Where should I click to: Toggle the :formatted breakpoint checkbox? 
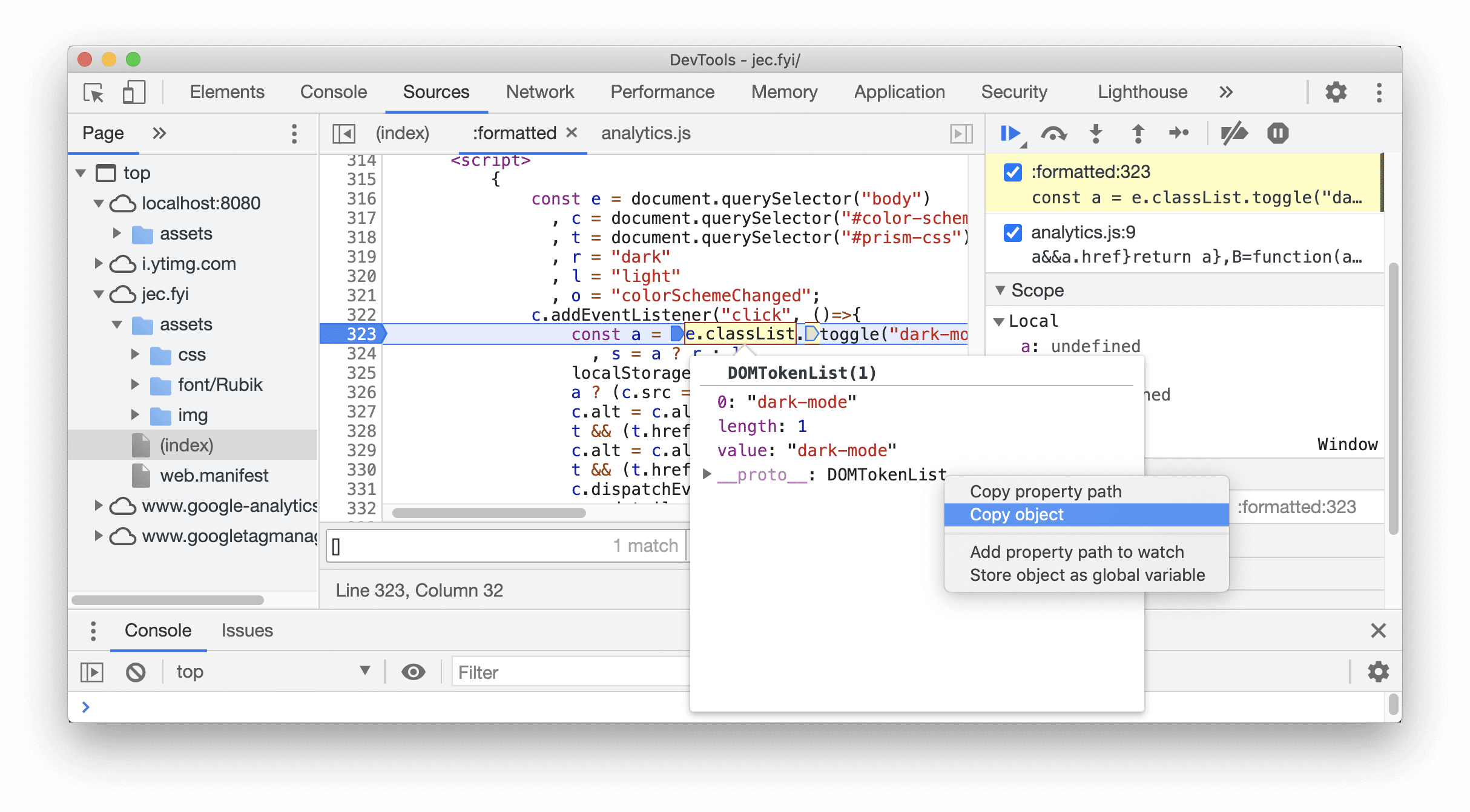[1012, 172]
